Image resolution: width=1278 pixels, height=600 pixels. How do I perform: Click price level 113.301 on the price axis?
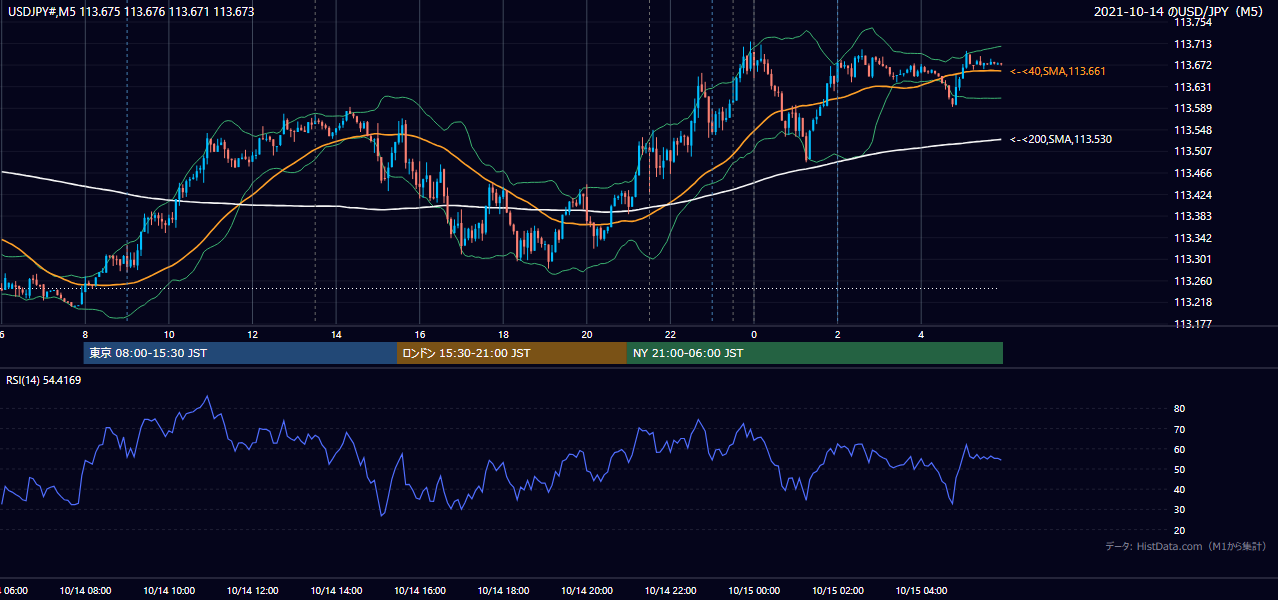[1192, 259]
